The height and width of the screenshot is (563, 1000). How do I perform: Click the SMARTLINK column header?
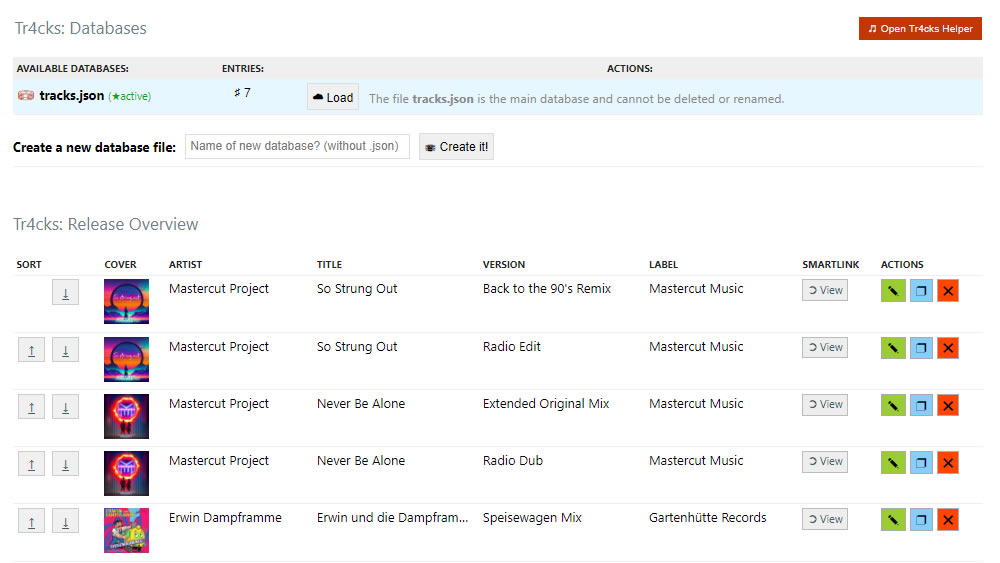pos(830,265)
